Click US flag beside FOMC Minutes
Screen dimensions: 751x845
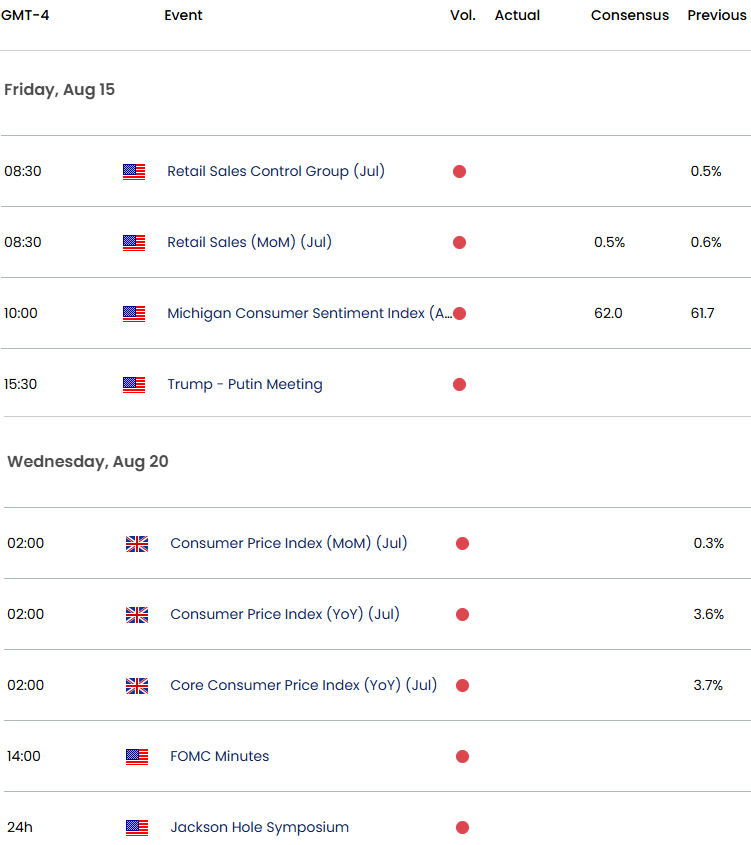point(137,757)
